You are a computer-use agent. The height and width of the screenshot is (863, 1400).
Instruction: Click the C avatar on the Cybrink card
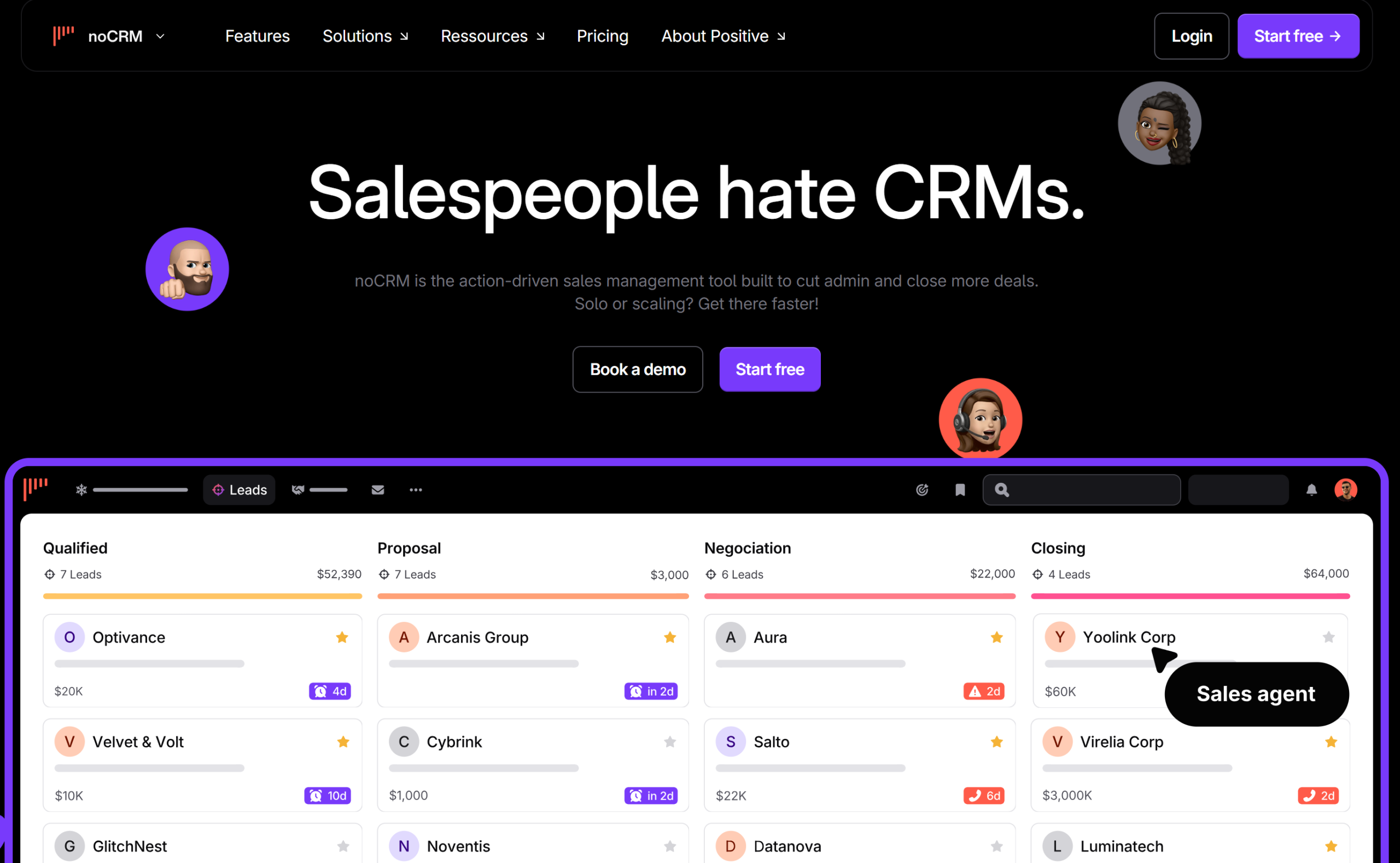(x=404, y=742)
